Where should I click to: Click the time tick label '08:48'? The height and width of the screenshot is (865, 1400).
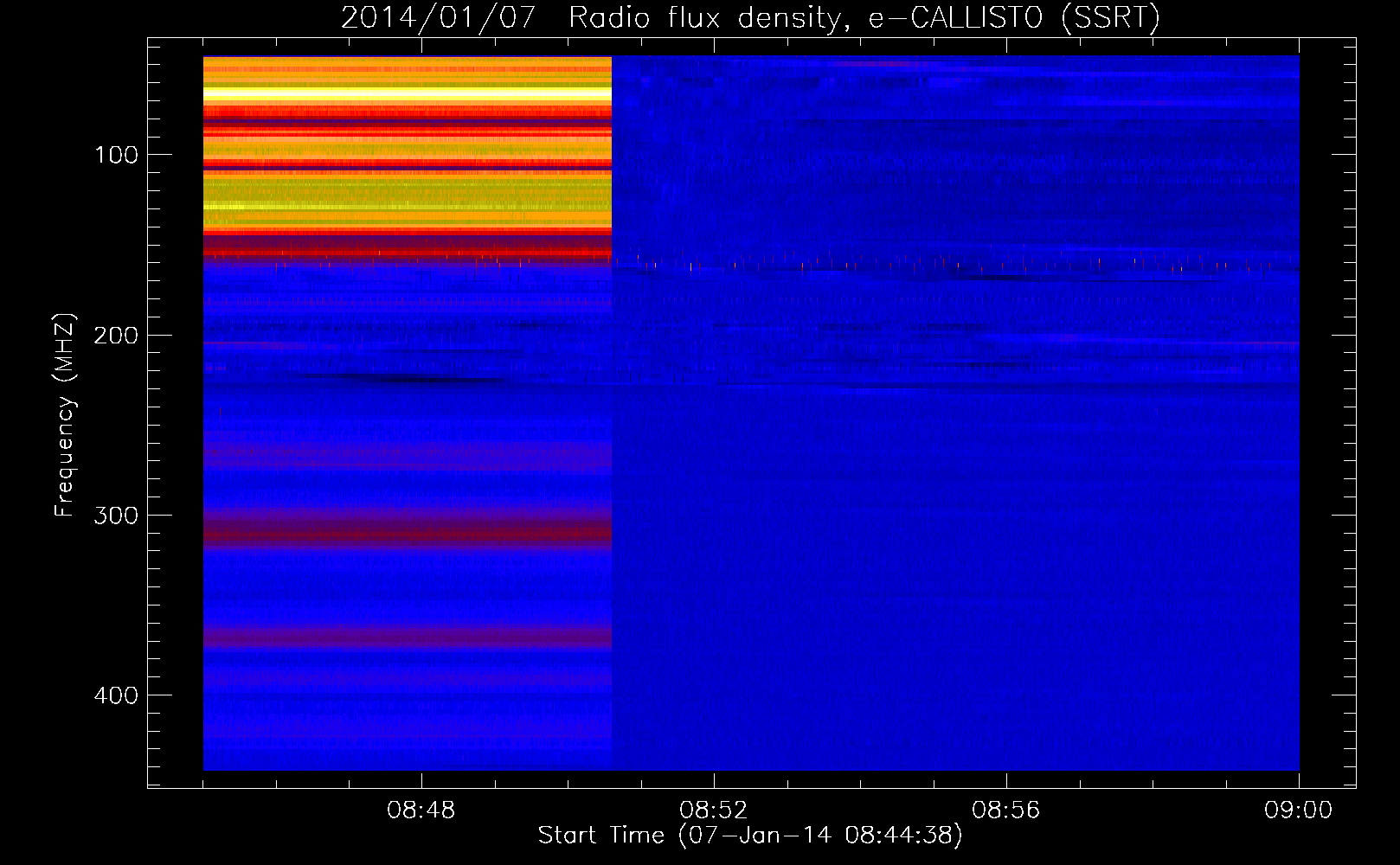point(421,811)
